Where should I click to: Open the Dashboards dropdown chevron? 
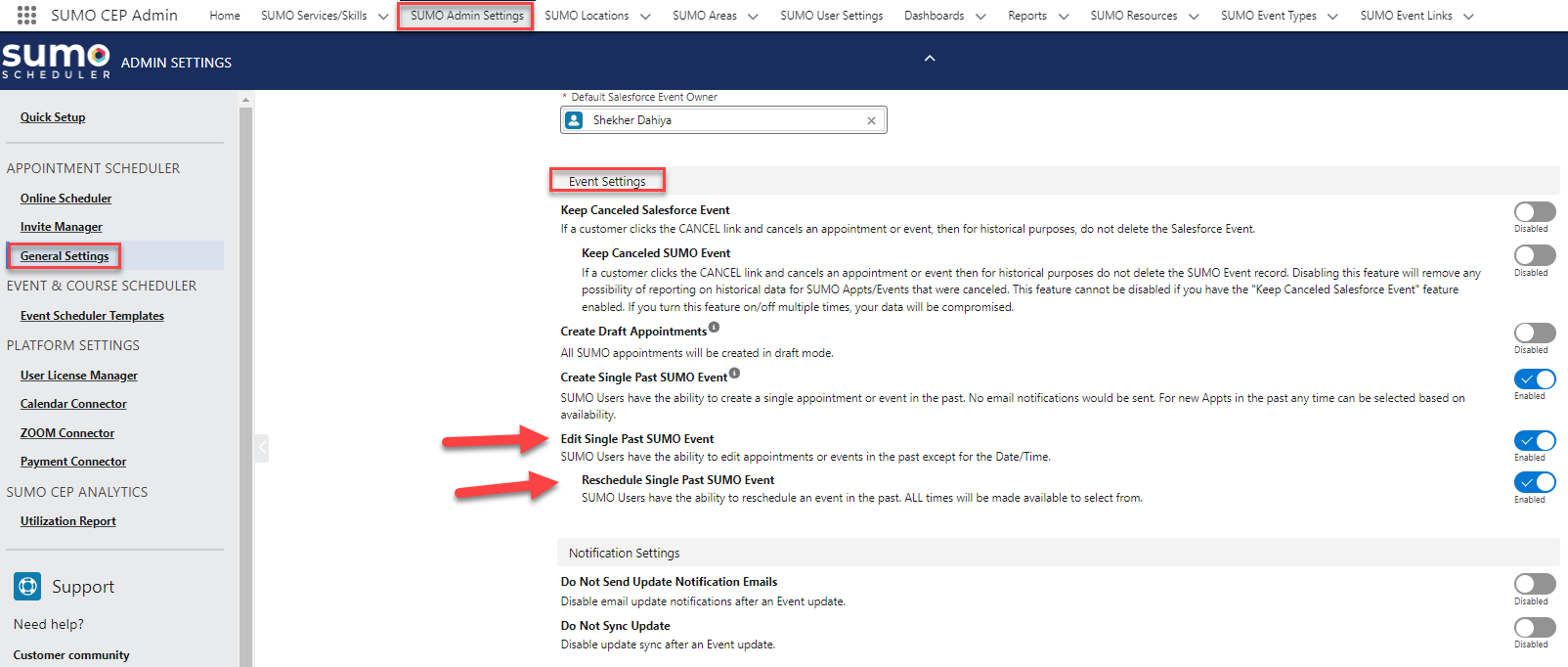[980, 17]
